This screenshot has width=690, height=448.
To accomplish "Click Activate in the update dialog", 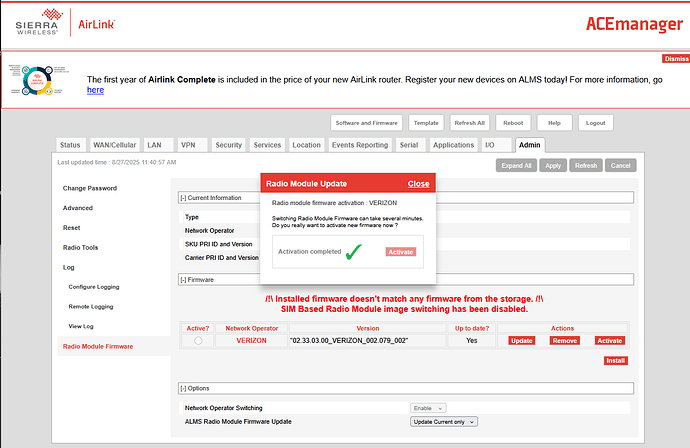I will (401, 252).
